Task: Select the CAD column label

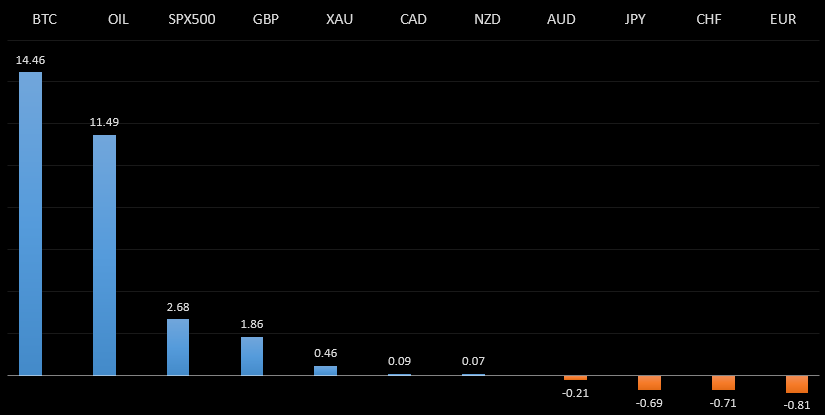Action: pos(413,19)
